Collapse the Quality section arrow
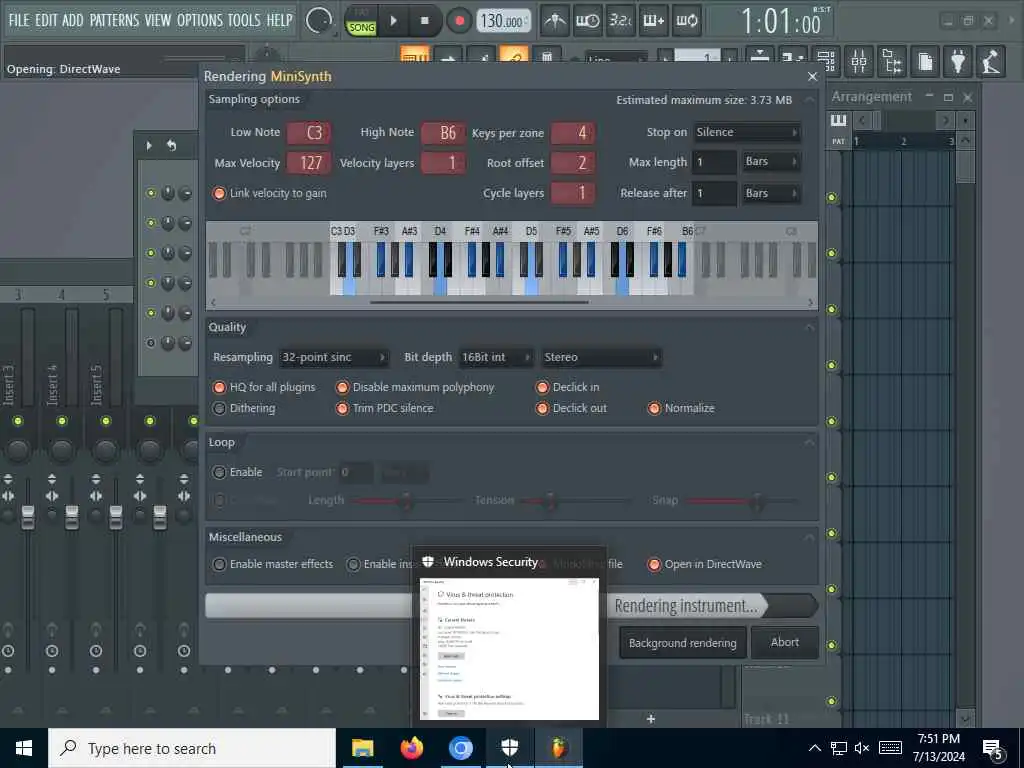The image size is (1024, 768). (810, 327)
